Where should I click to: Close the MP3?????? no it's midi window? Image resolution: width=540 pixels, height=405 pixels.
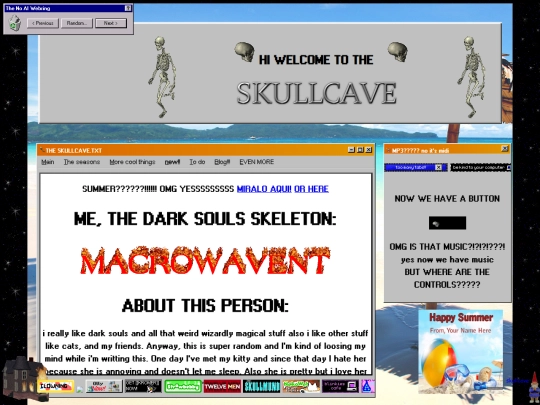[x=505, y=149]
